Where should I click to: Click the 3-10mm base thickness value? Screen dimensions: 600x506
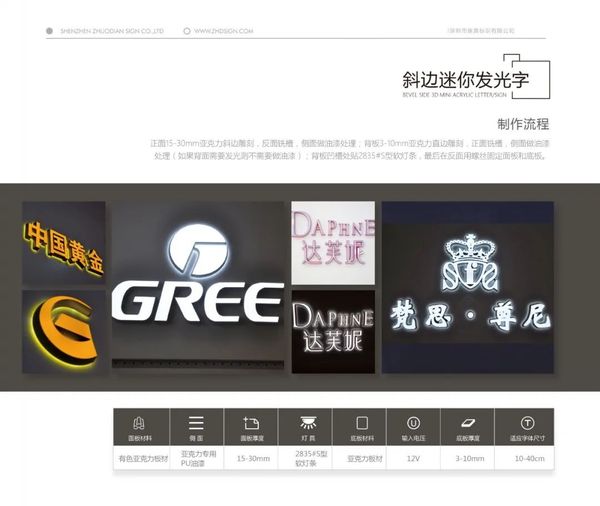(470, 459)
